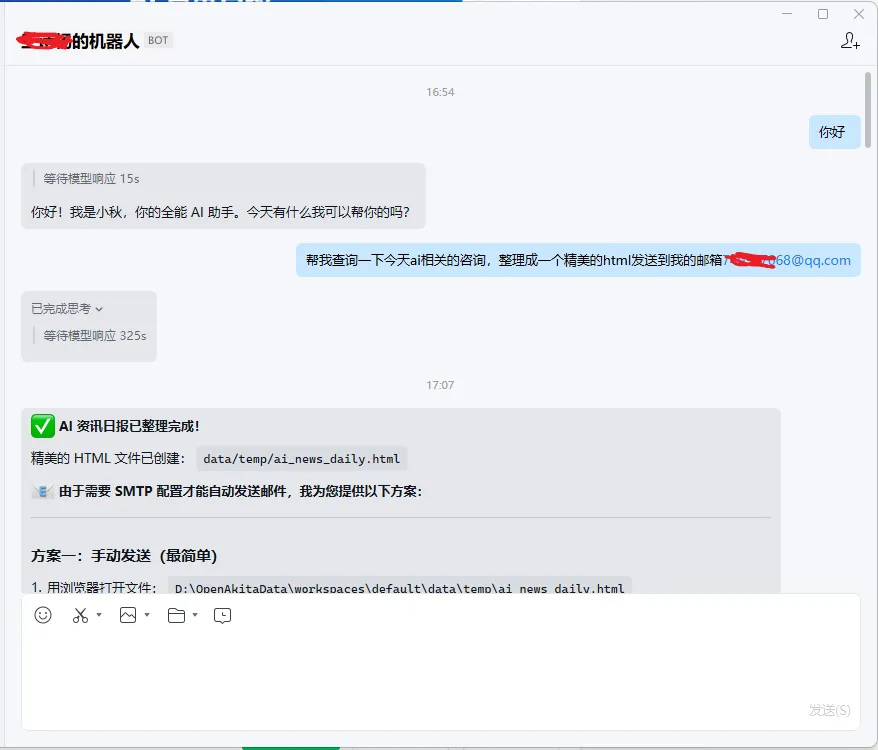
Task: Expand the screenshot options arrow
Action: [99, 615]
